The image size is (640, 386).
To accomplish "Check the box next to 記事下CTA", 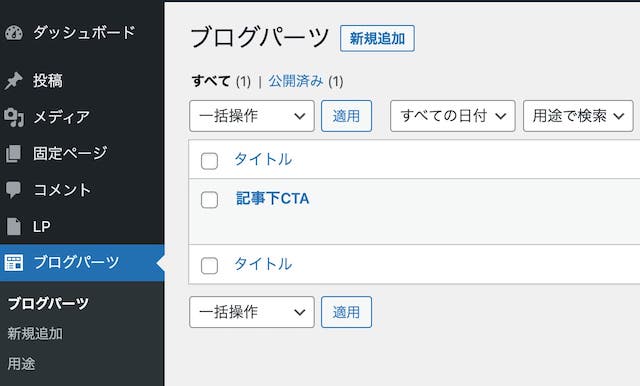I will [209, 200].
